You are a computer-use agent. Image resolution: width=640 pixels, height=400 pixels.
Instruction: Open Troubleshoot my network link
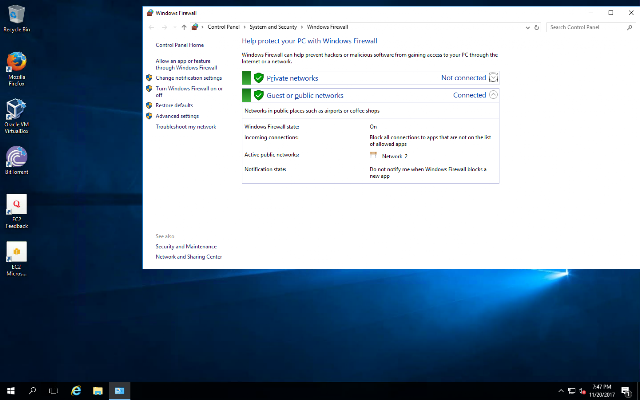(x=186, y=127)
